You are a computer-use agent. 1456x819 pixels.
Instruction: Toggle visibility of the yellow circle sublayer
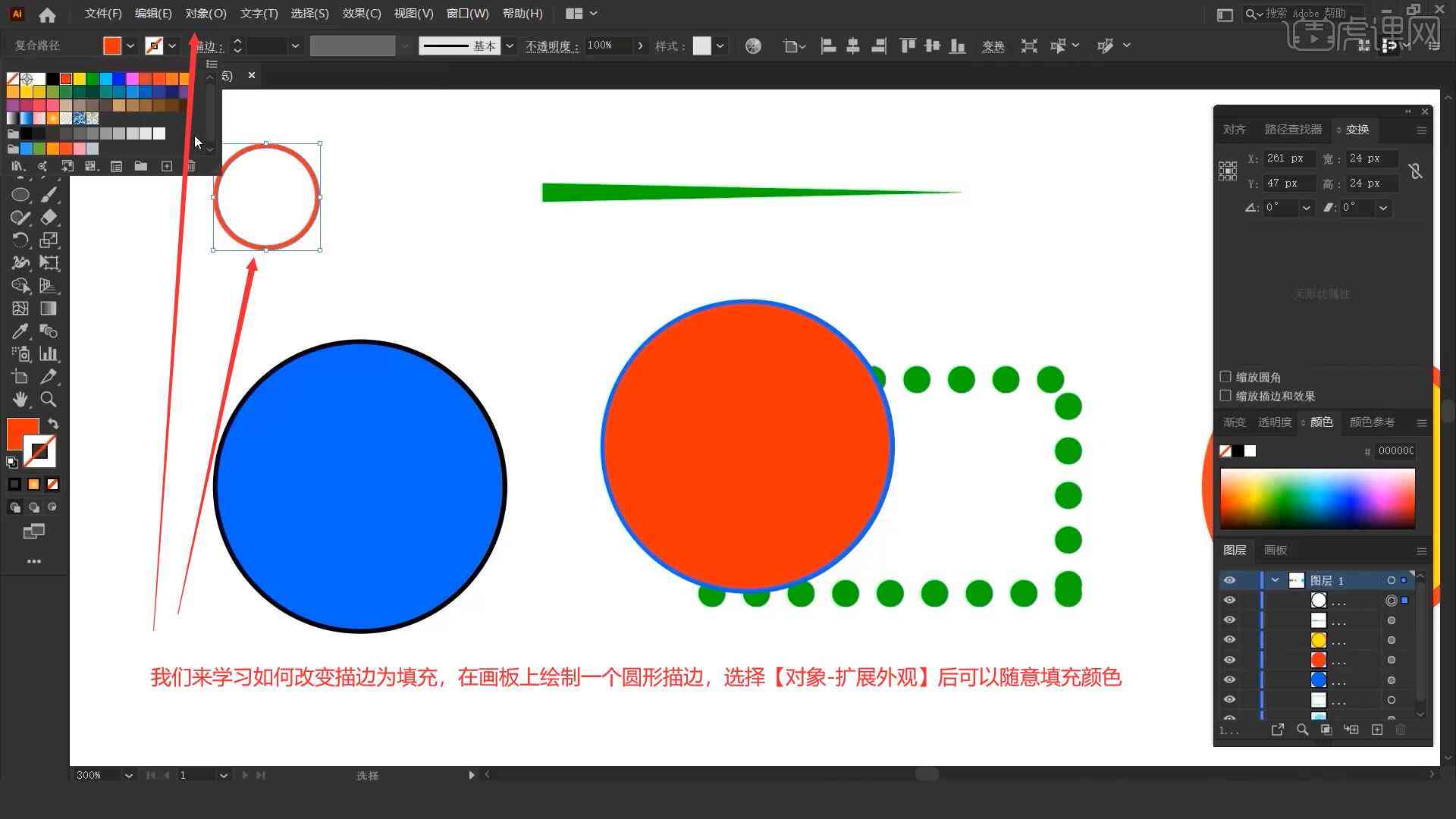1229,640
